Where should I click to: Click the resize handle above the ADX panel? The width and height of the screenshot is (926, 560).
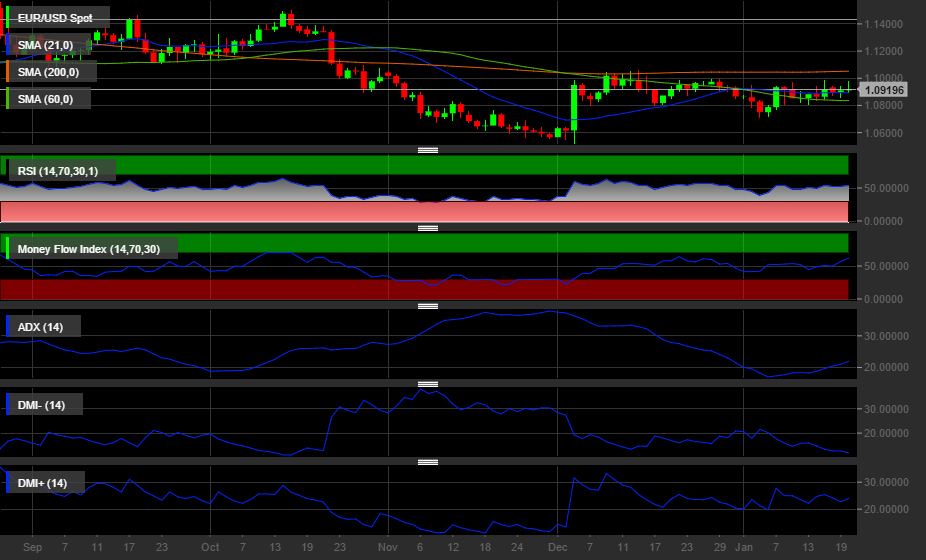pos(428,306)
